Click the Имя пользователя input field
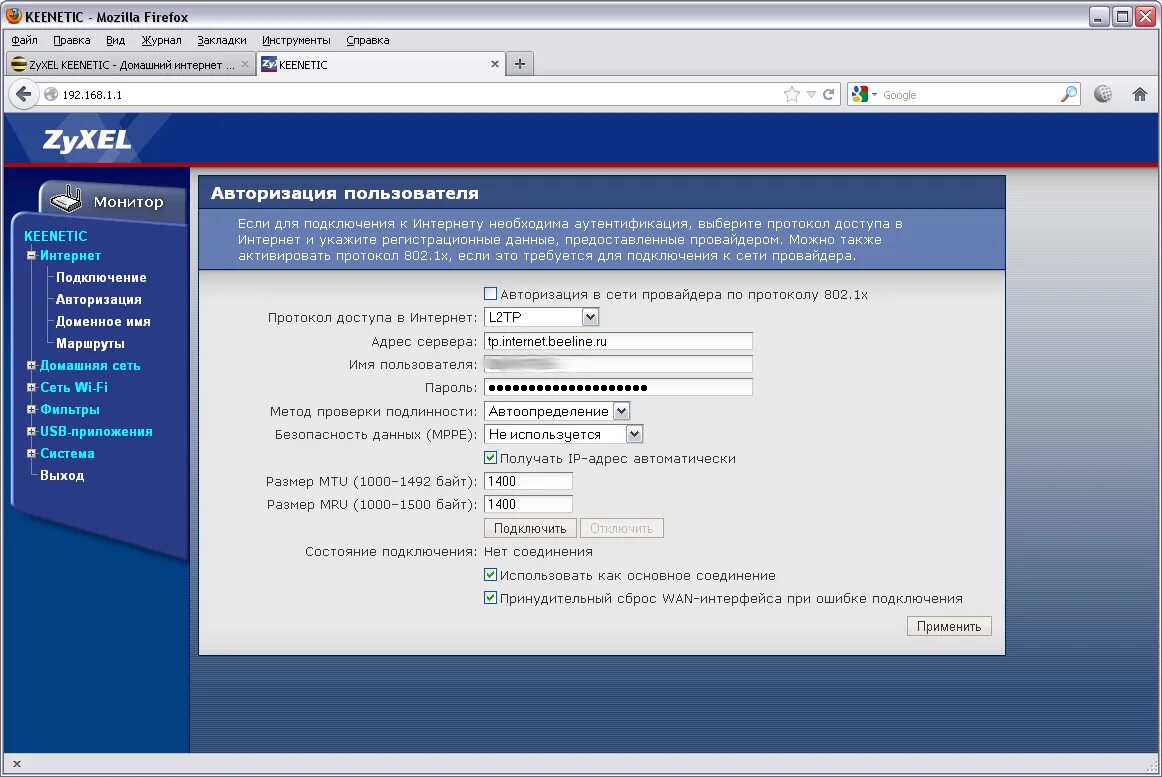The image size is (1162, 777). [618, 364]
